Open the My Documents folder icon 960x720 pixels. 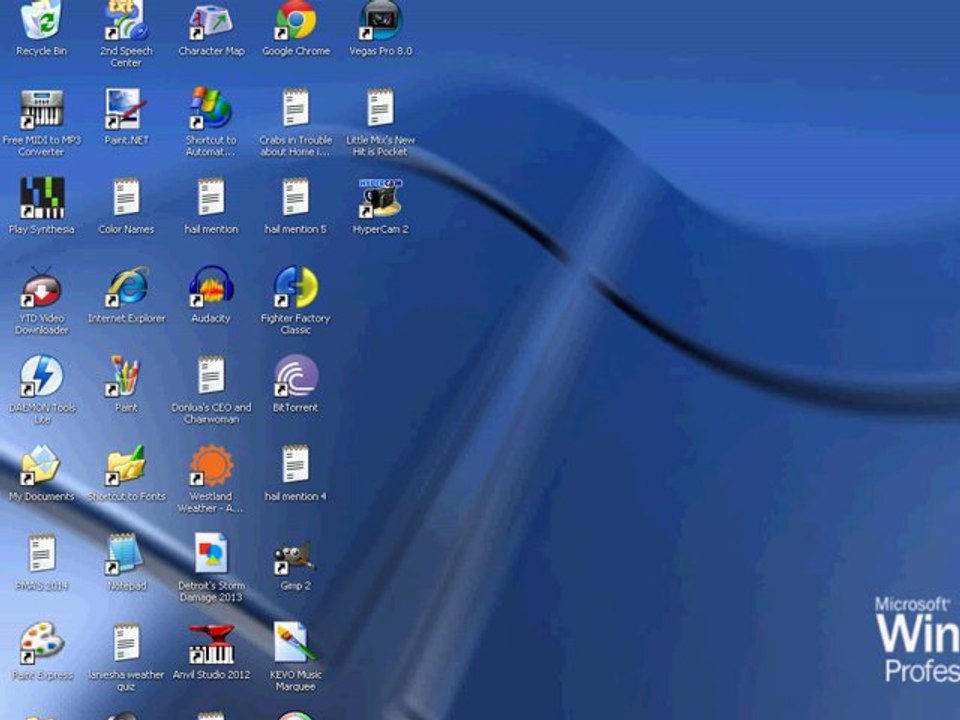[x=42, y=465]
